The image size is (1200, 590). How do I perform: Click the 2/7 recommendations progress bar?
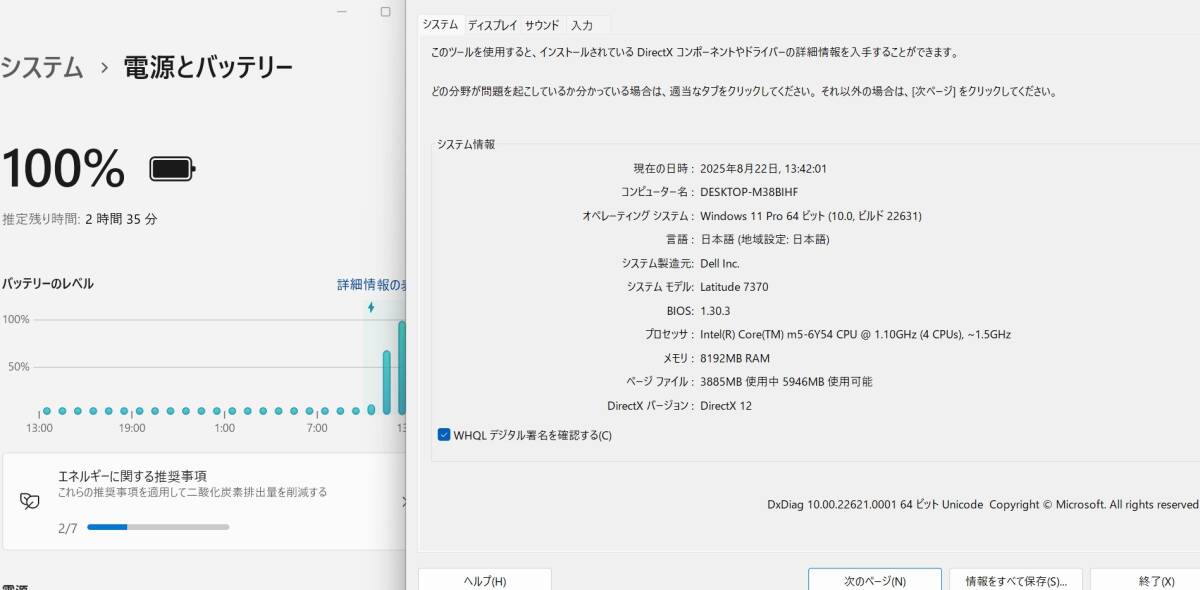[x=156, y=527]
